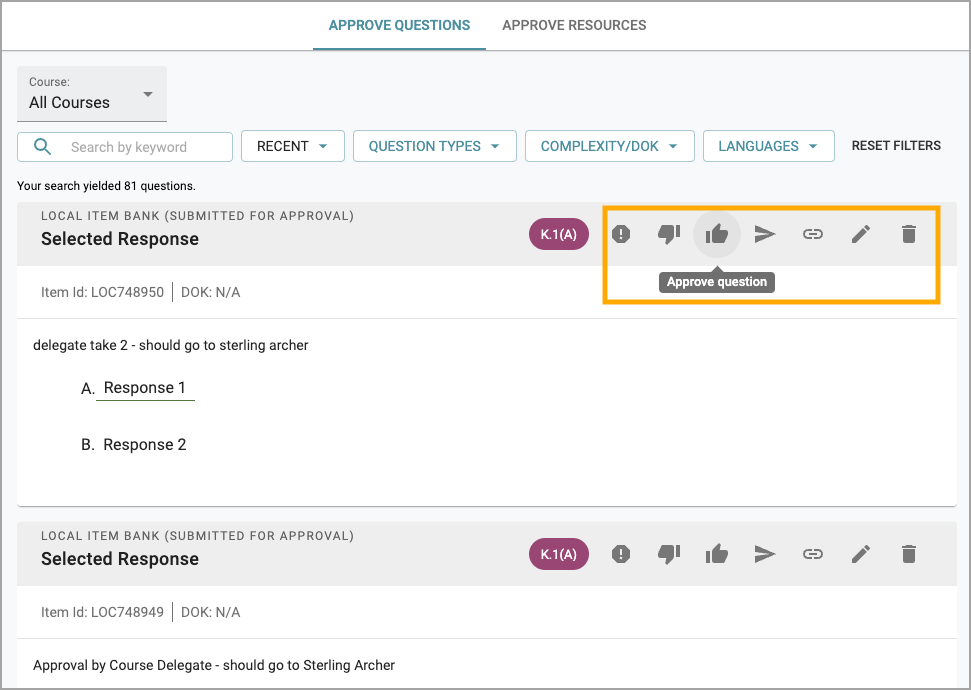The width and height of the screenshot is (971, 690).
Task: Click the search magnifier icon
Action: click(x=42, y=147)
